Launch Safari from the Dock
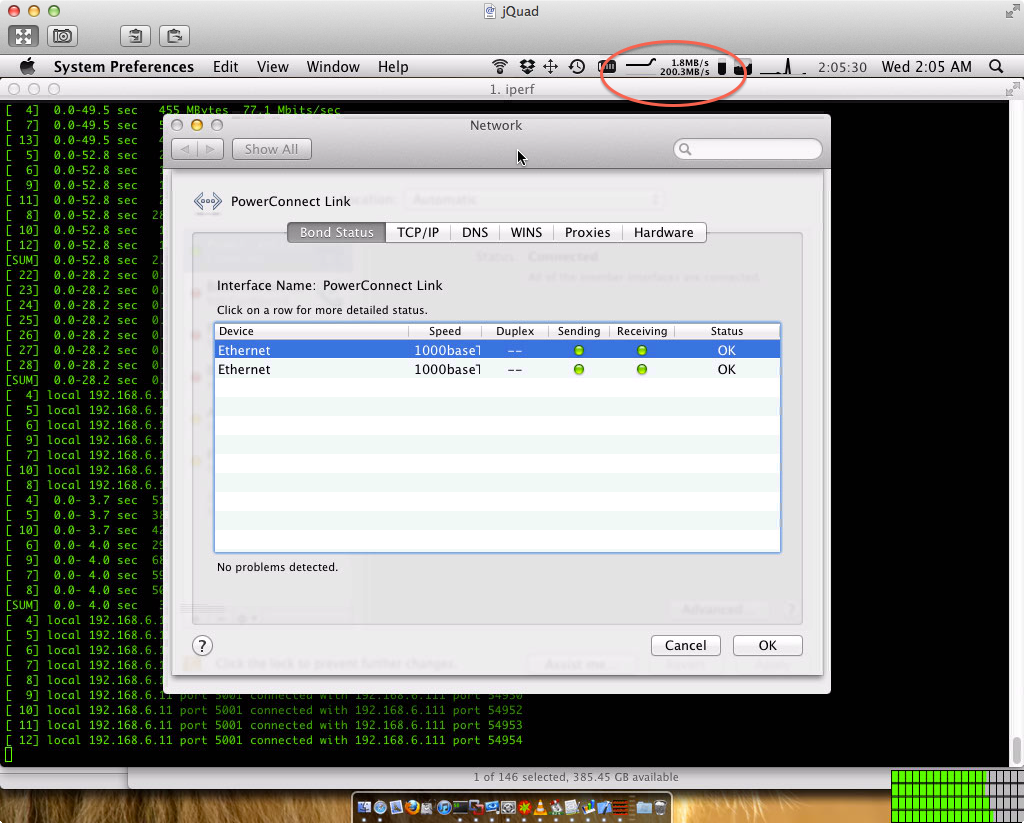 click(380, 807)
